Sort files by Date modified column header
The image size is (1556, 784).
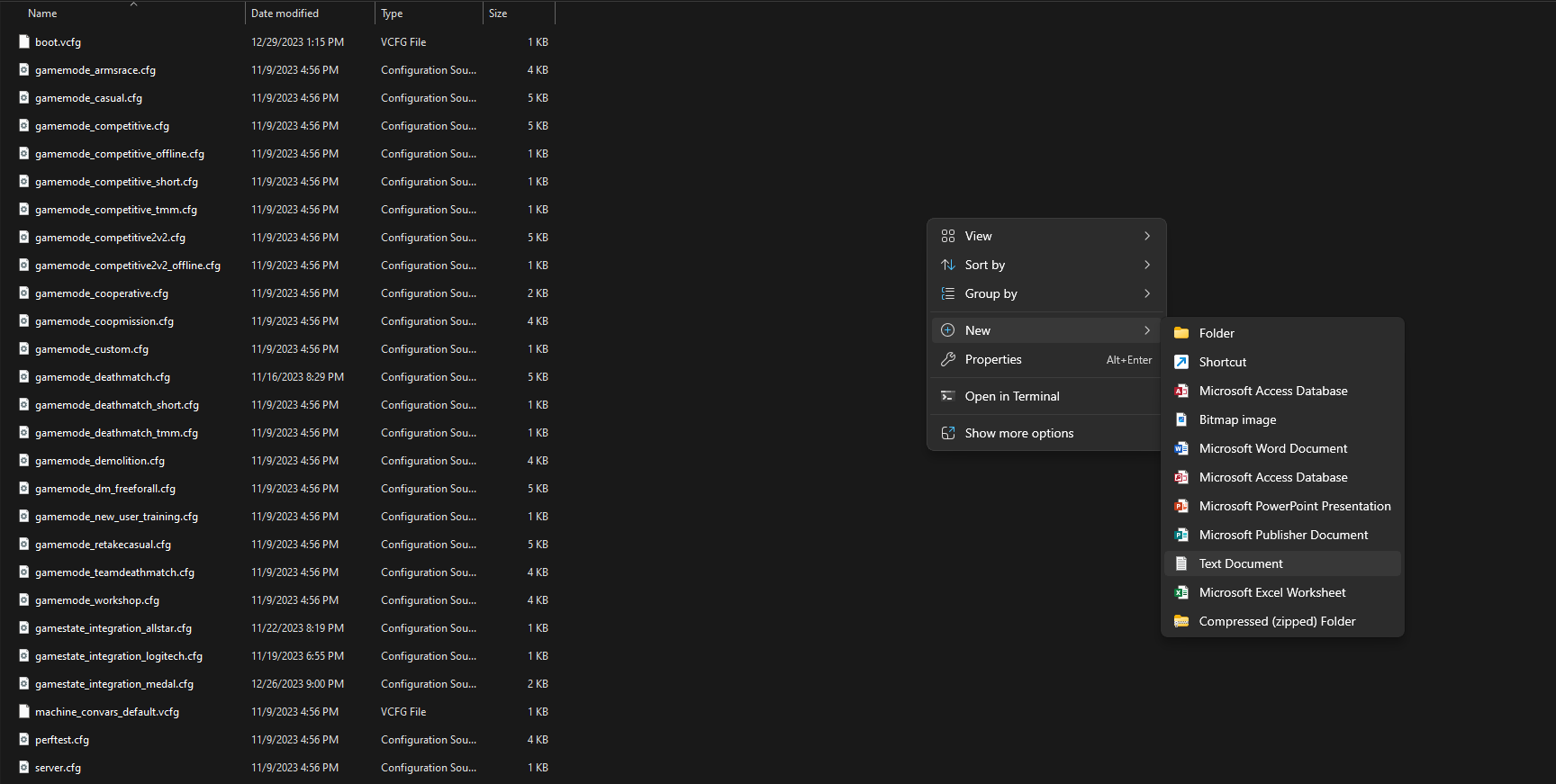(285, 14)
